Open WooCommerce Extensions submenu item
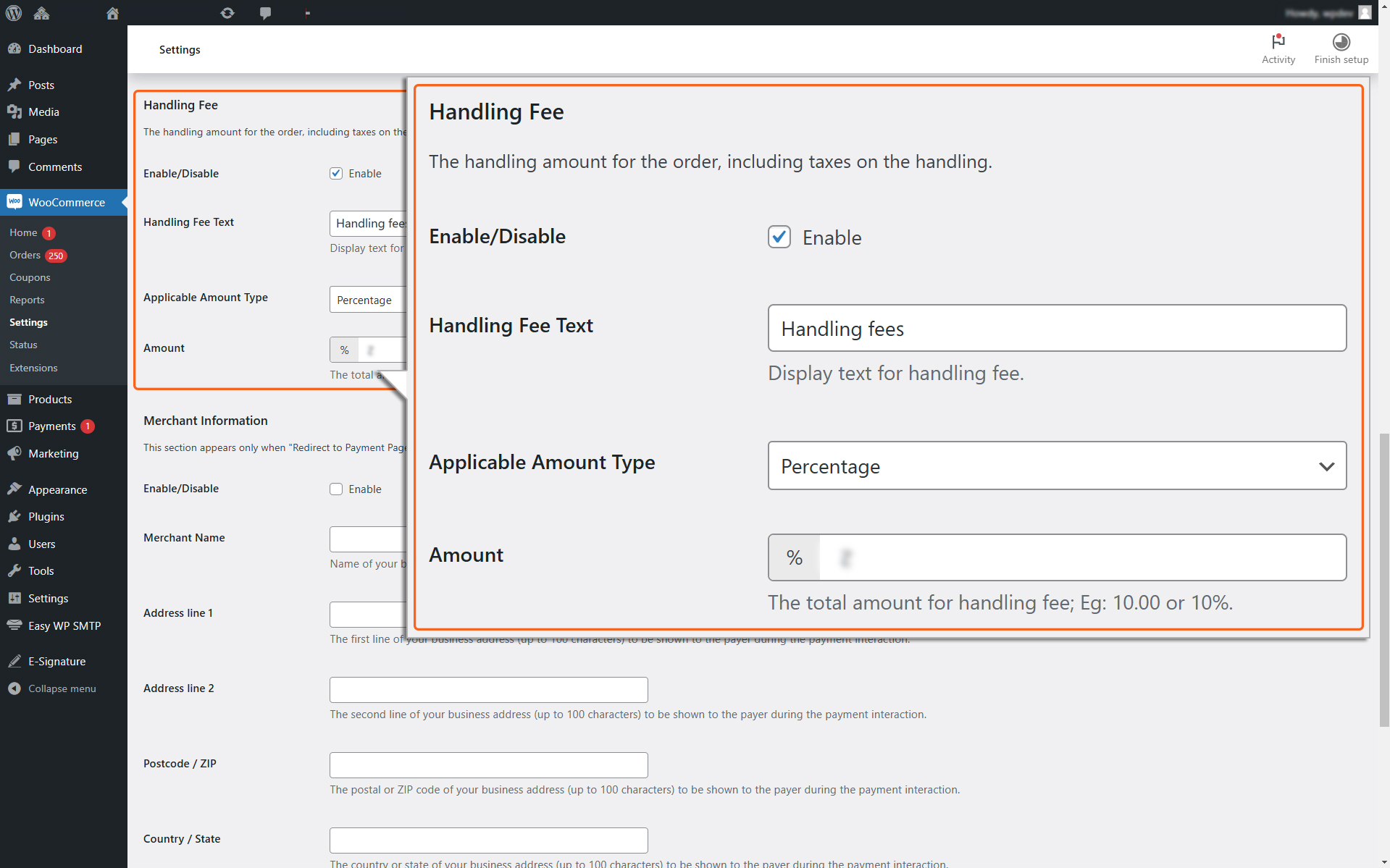The height and width of the screenshot is (868, 1390). tap(33, 368)
